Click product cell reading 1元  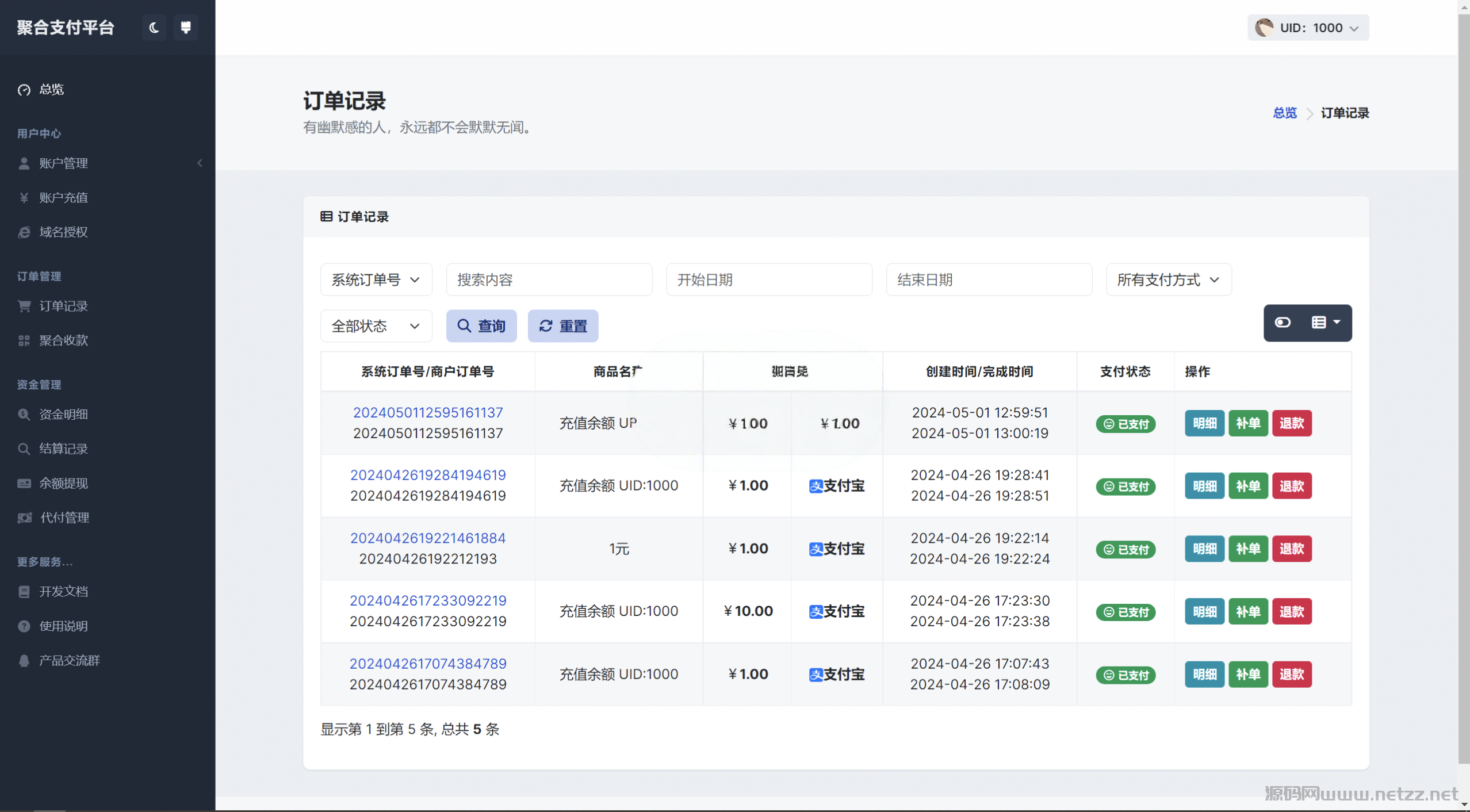pyautogui.click(x=619, y=549)
